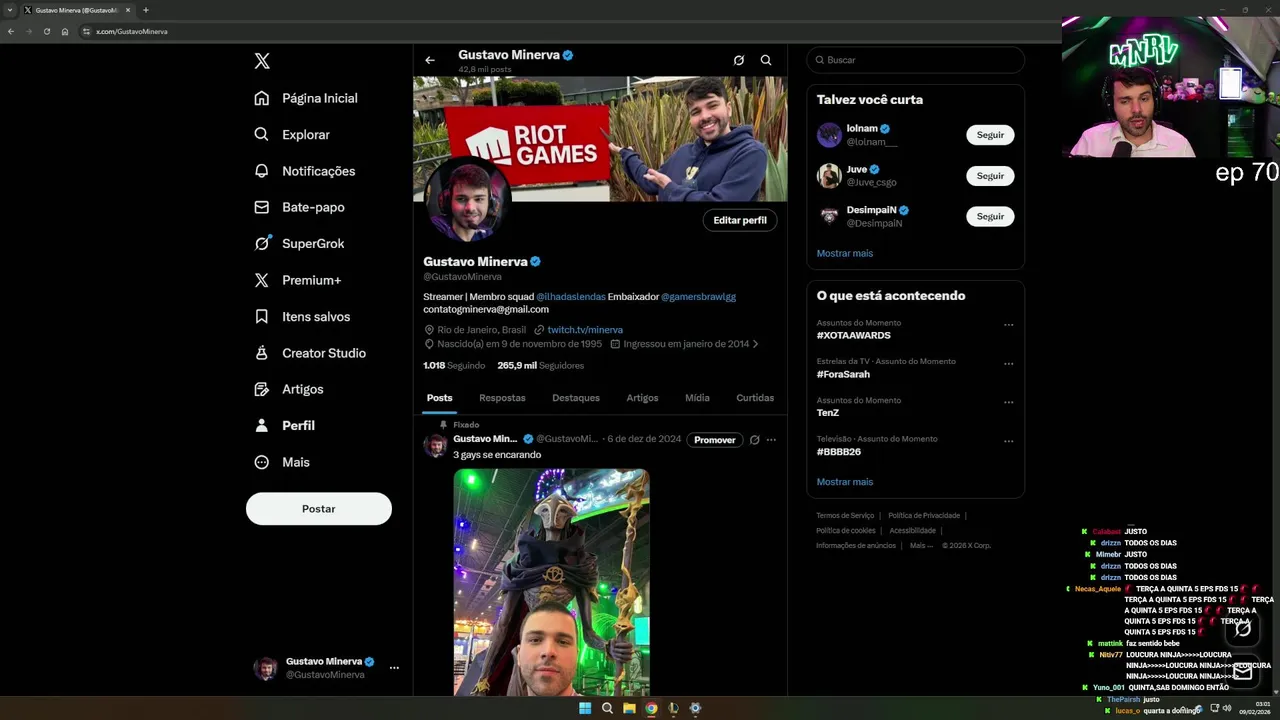
Task: Switch to the Mídia tab
Action: click(x=697, y=398)
